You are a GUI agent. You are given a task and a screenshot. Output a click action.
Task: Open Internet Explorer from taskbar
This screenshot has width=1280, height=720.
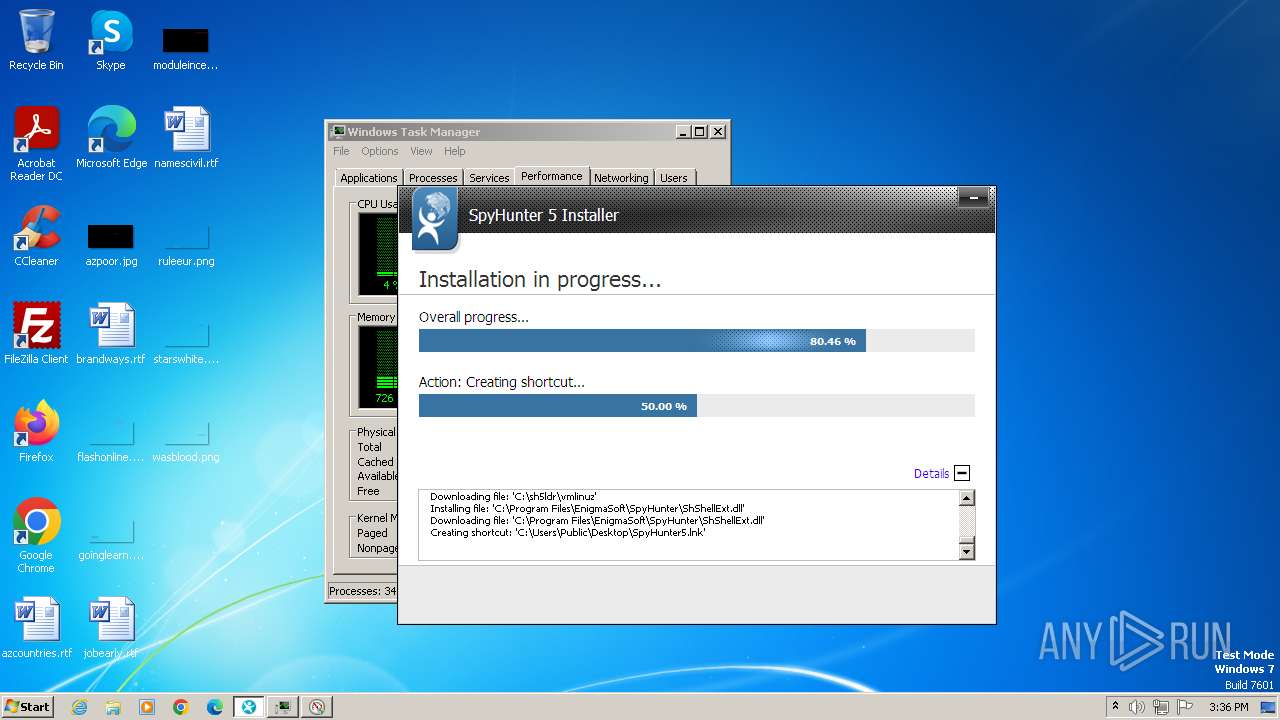pos(79,707)
